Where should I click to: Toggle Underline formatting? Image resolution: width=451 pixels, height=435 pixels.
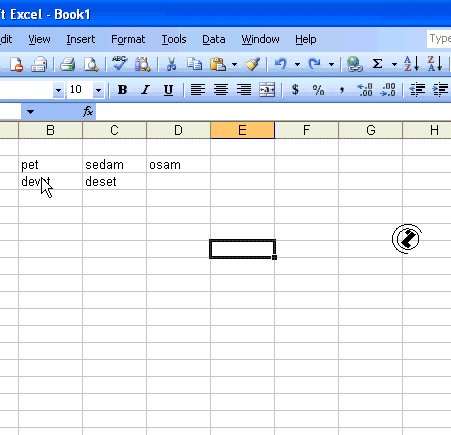[x=168, y=90]
